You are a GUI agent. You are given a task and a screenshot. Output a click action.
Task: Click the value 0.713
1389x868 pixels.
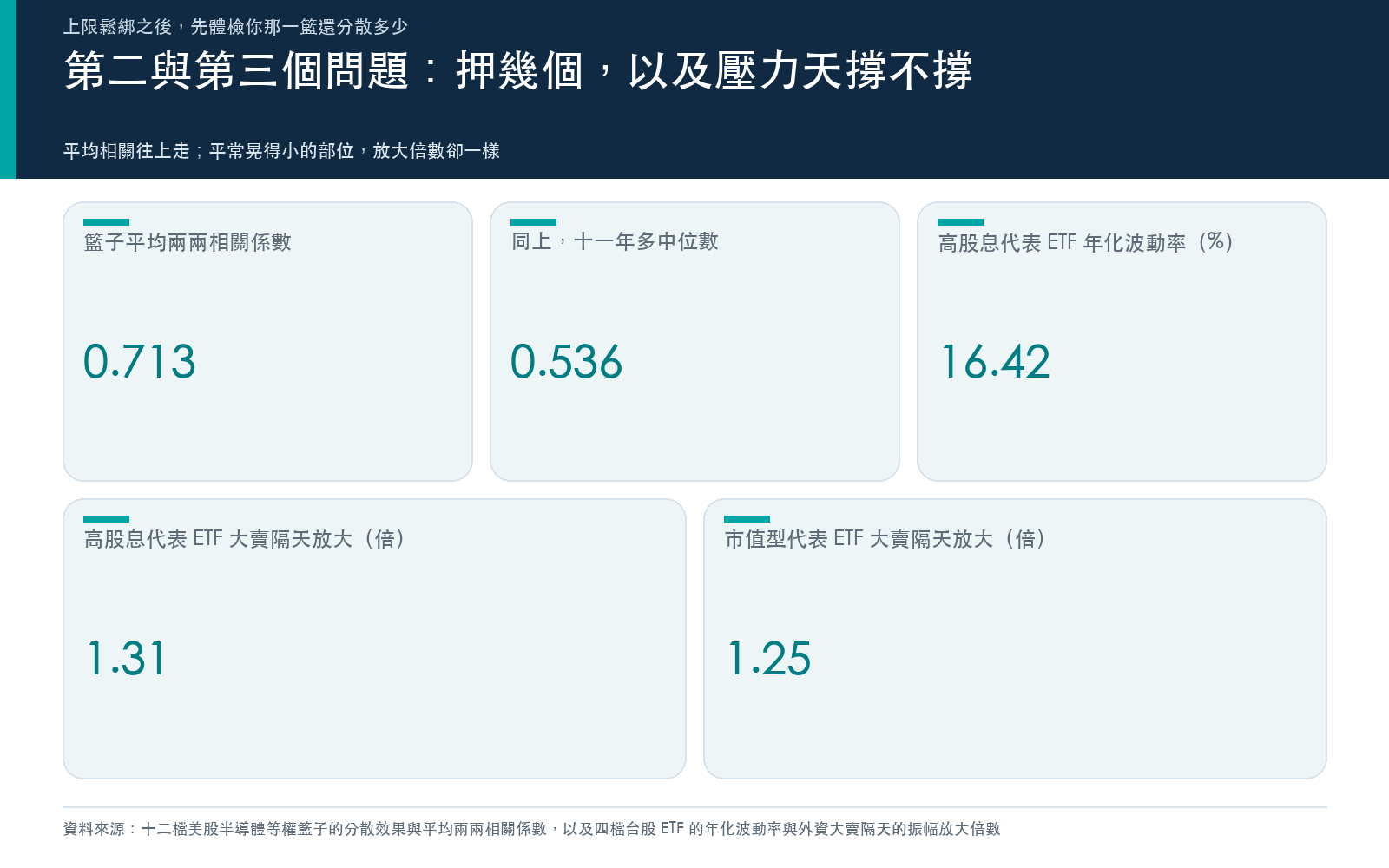coord(140,362)
